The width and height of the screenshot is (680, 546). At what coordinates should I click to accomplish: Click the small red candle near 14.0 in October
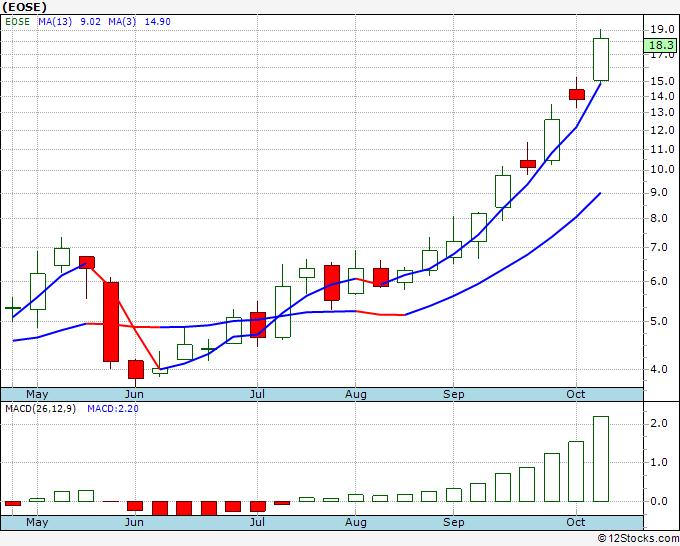coord(577,94)
